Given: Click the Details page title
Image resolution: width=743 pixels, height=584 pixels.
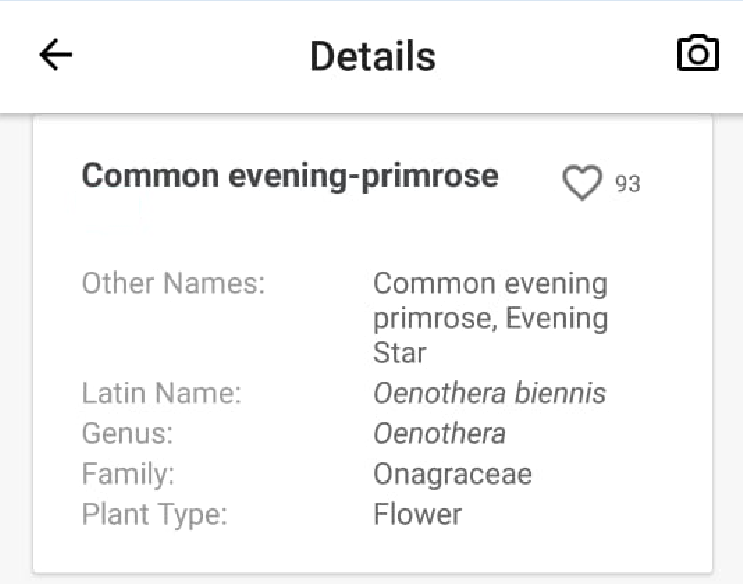Looking at the screenshot, I should pyautogui.click(x=372, y=56).
